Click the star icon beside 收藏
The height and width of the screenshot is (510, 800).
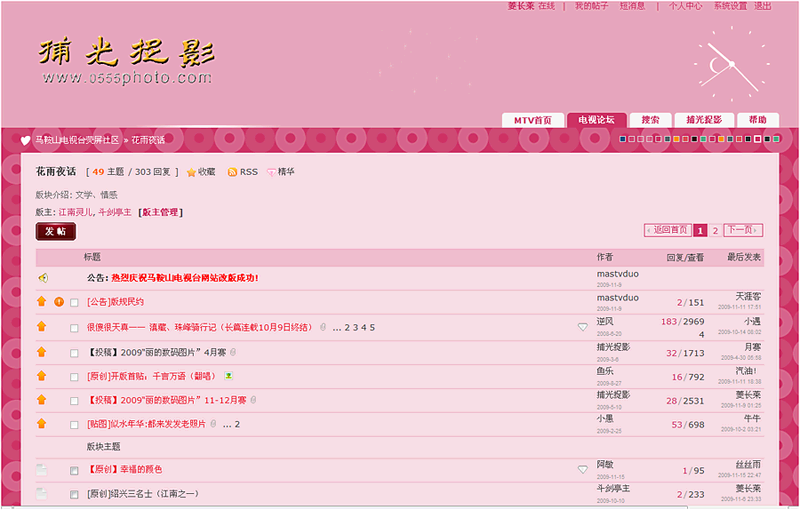191,172
